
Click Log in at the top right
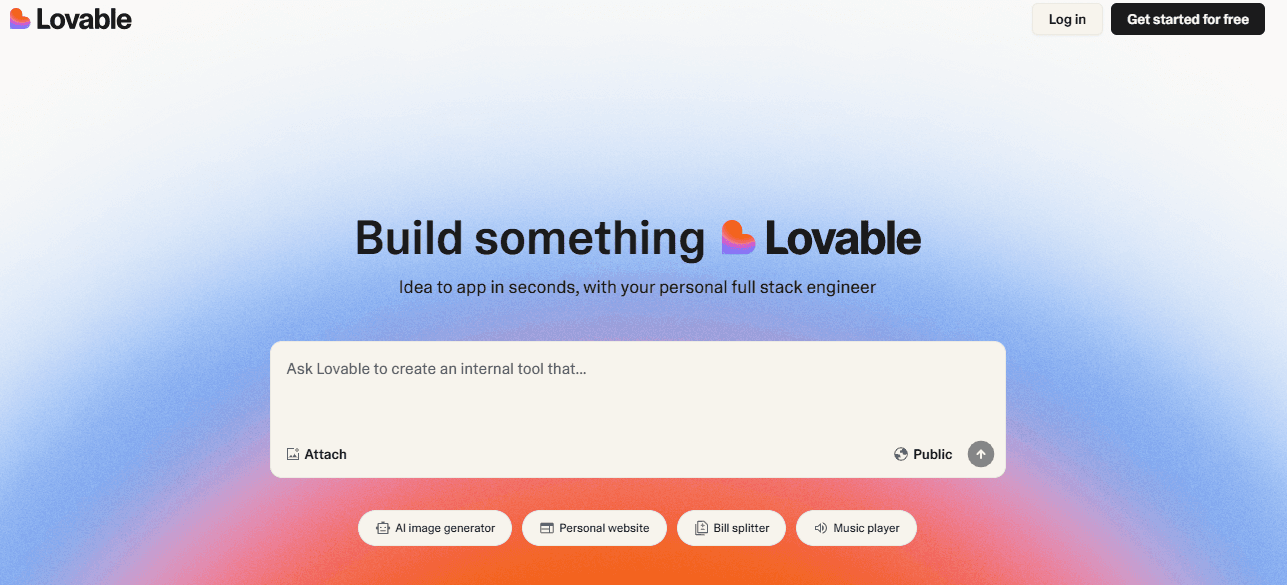coord(1066,19)
